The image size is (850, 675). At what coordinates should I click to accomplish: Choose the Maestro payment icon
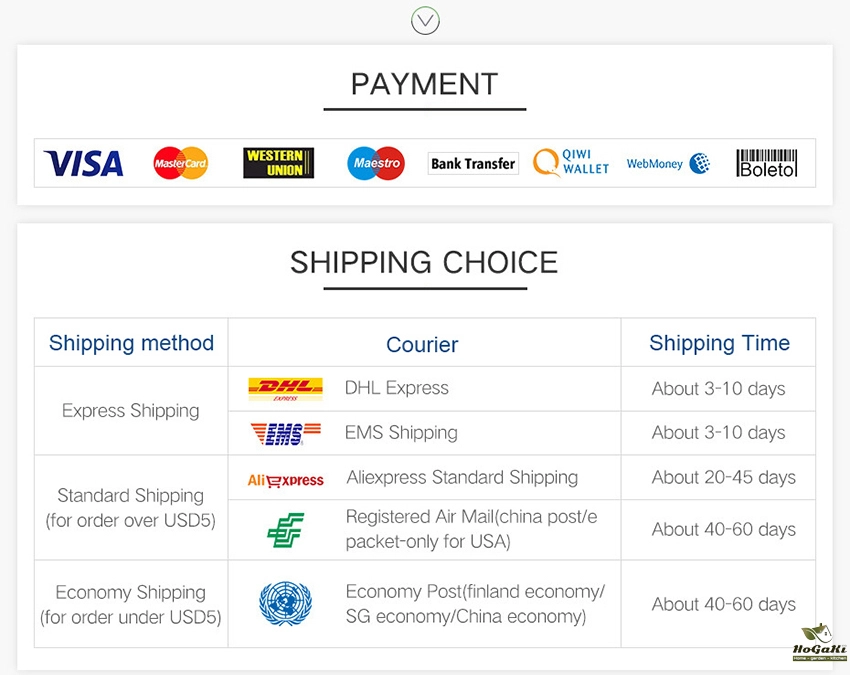[x=376, y=163]
